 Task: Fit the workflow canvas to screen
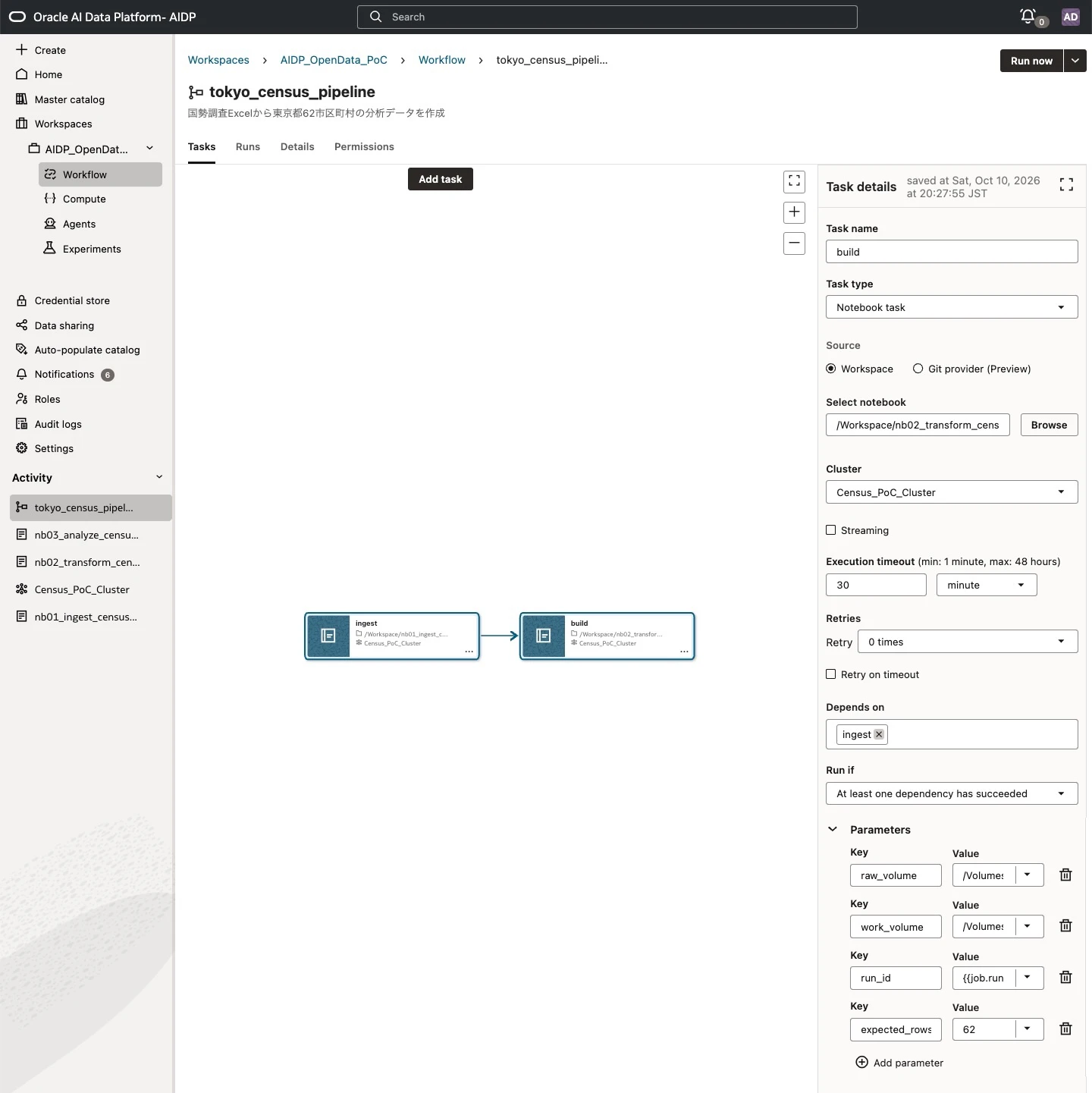pos(794,181)
